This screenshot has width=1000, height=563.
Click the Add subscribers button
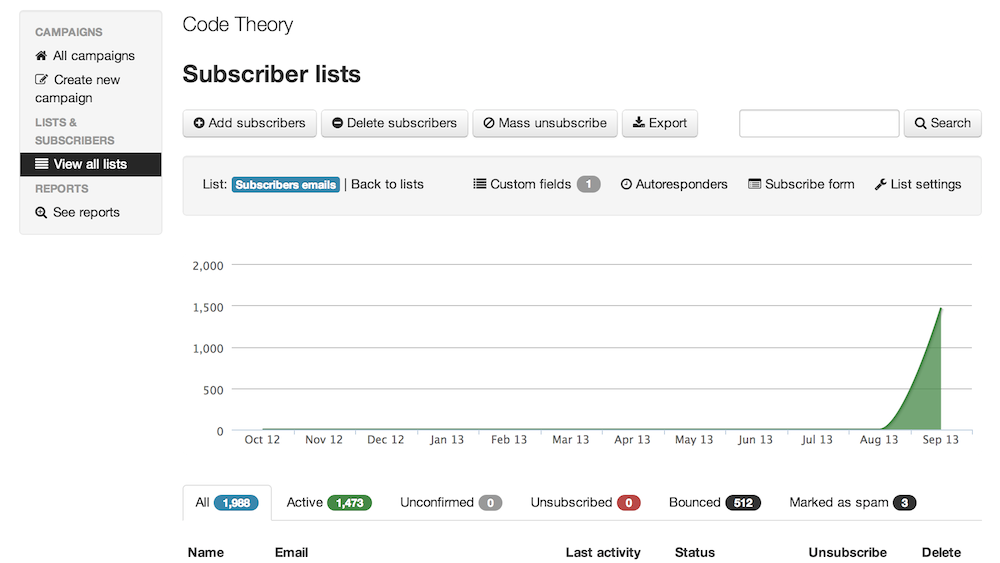[x=249, y=123]
